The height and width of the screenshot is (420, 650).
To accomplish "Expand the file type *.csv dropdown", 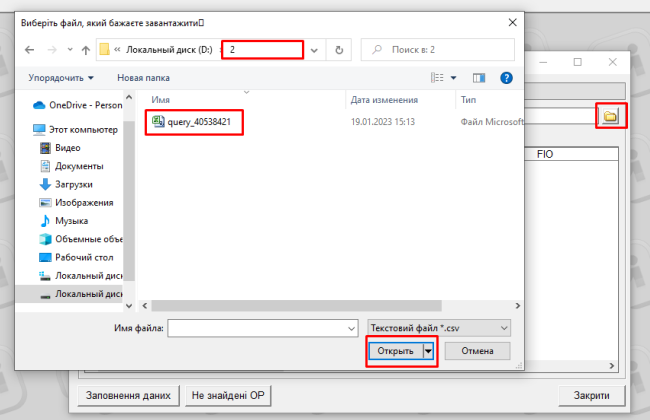I will (x=440, y=327).
